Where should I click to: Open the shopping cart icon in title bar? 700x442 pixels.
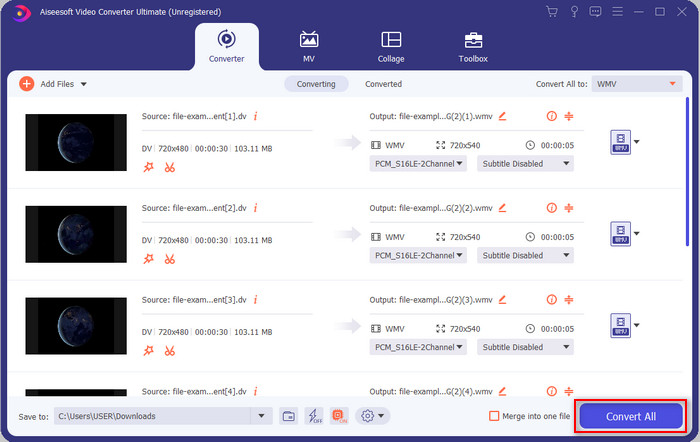pos(552,12)
